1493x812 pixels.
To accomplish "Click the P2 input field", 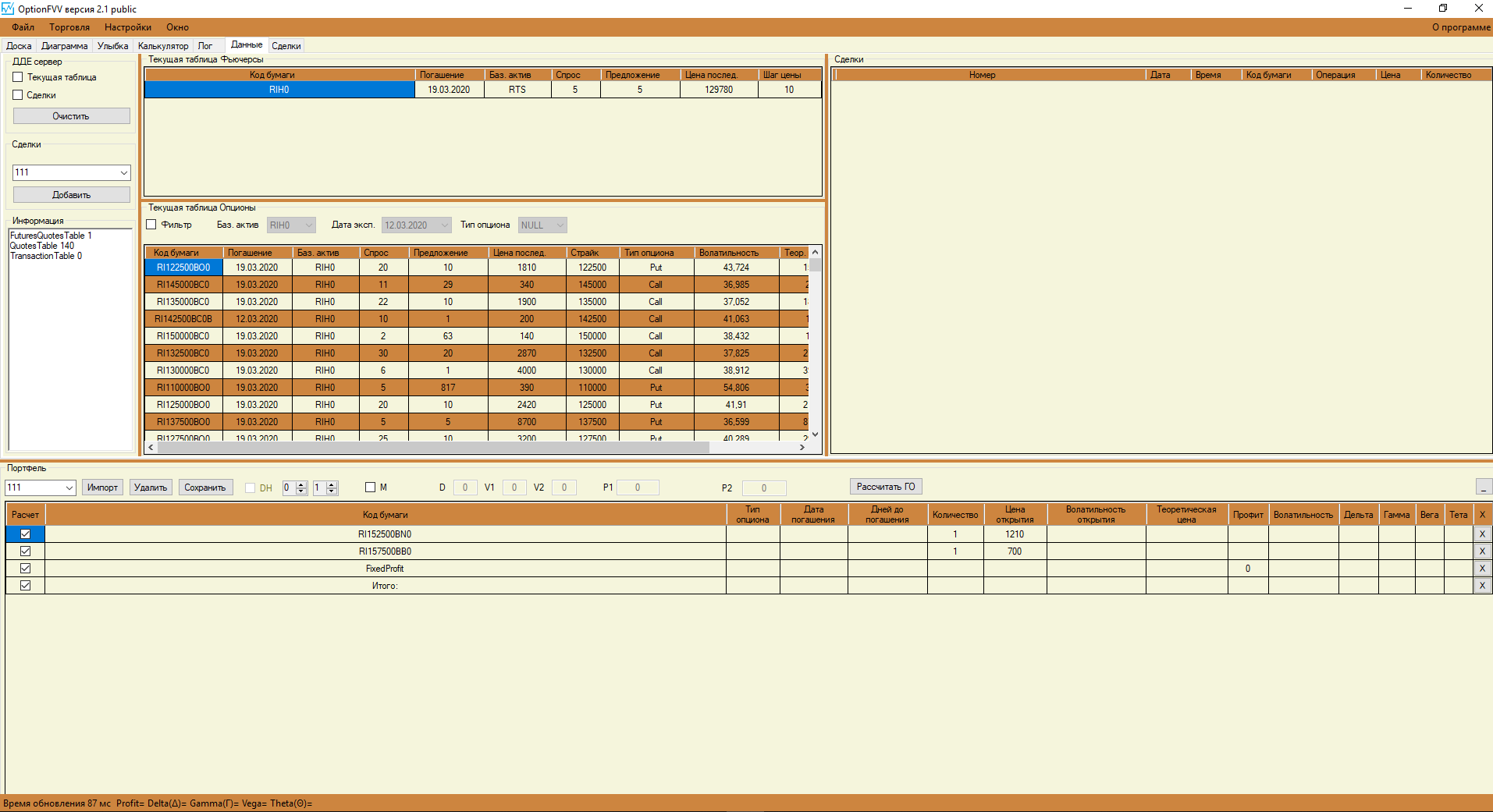I will (764, 488).
